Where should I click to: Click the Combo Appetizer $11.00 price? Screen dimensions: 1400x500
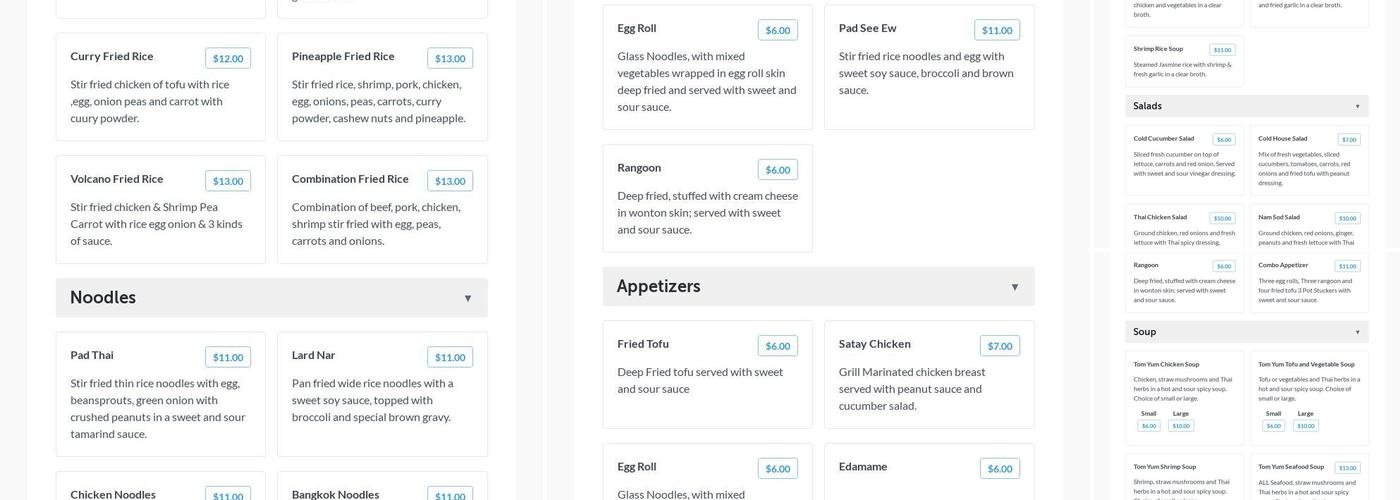[x=1348, y=266]
